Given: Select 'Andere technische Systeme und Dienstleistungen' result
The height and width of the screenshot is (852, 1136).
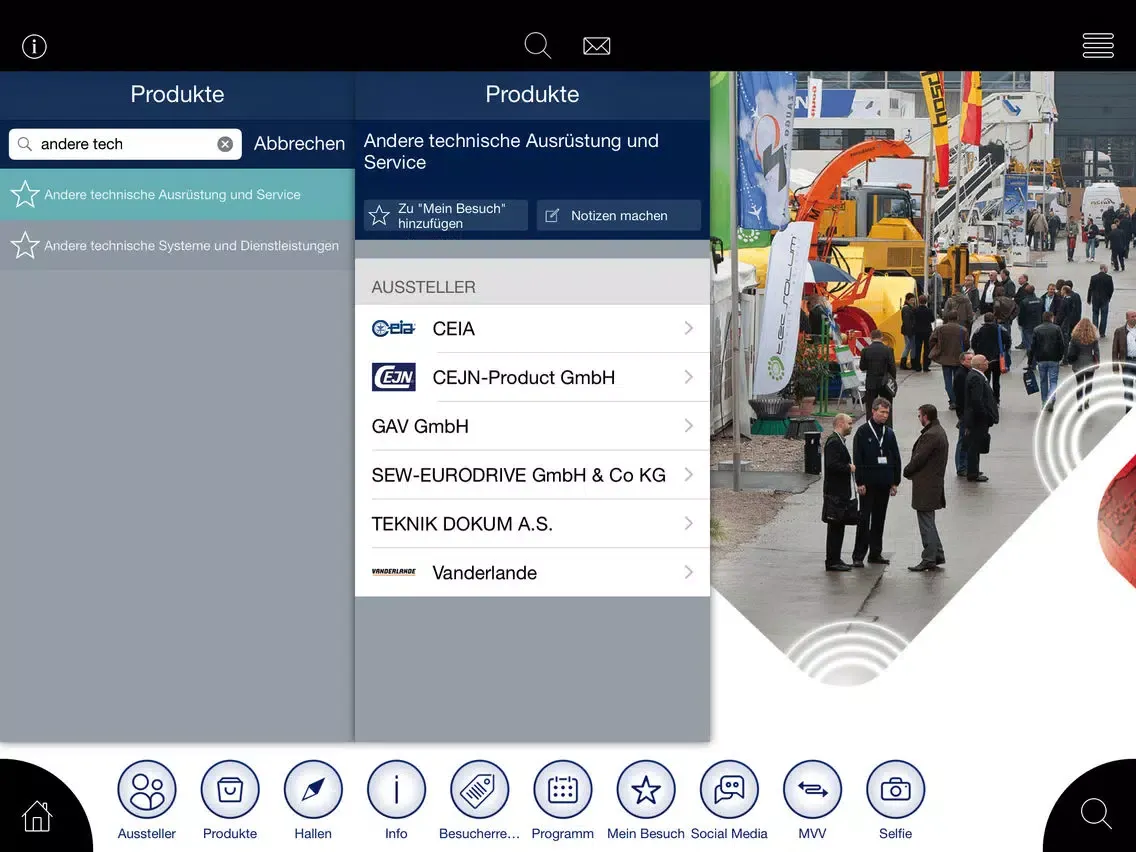Looking at the screenshot, I should (x=178, y=245).
